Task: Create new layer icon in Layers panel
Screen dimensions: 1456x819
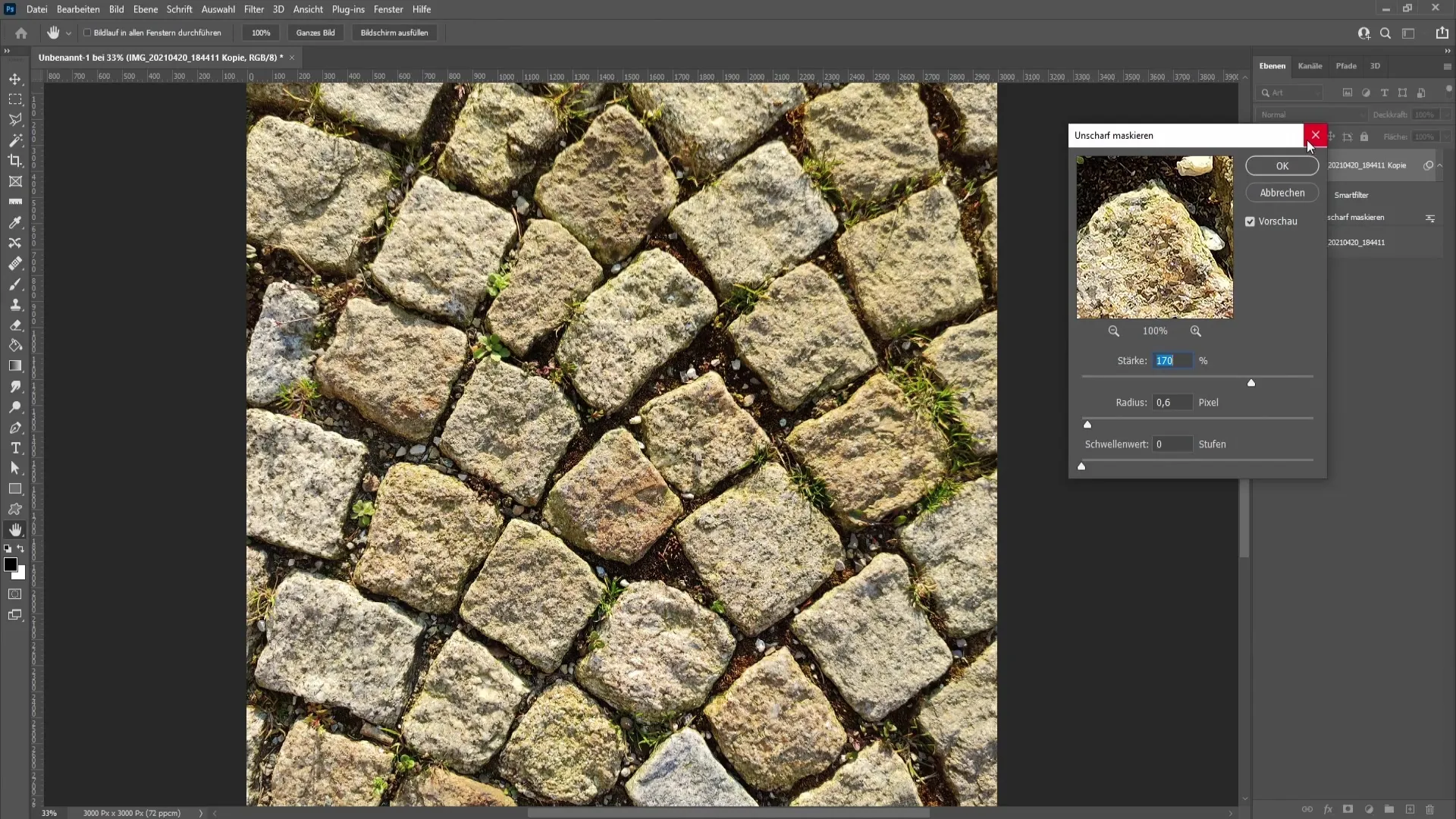Action: click(1410, 809)
